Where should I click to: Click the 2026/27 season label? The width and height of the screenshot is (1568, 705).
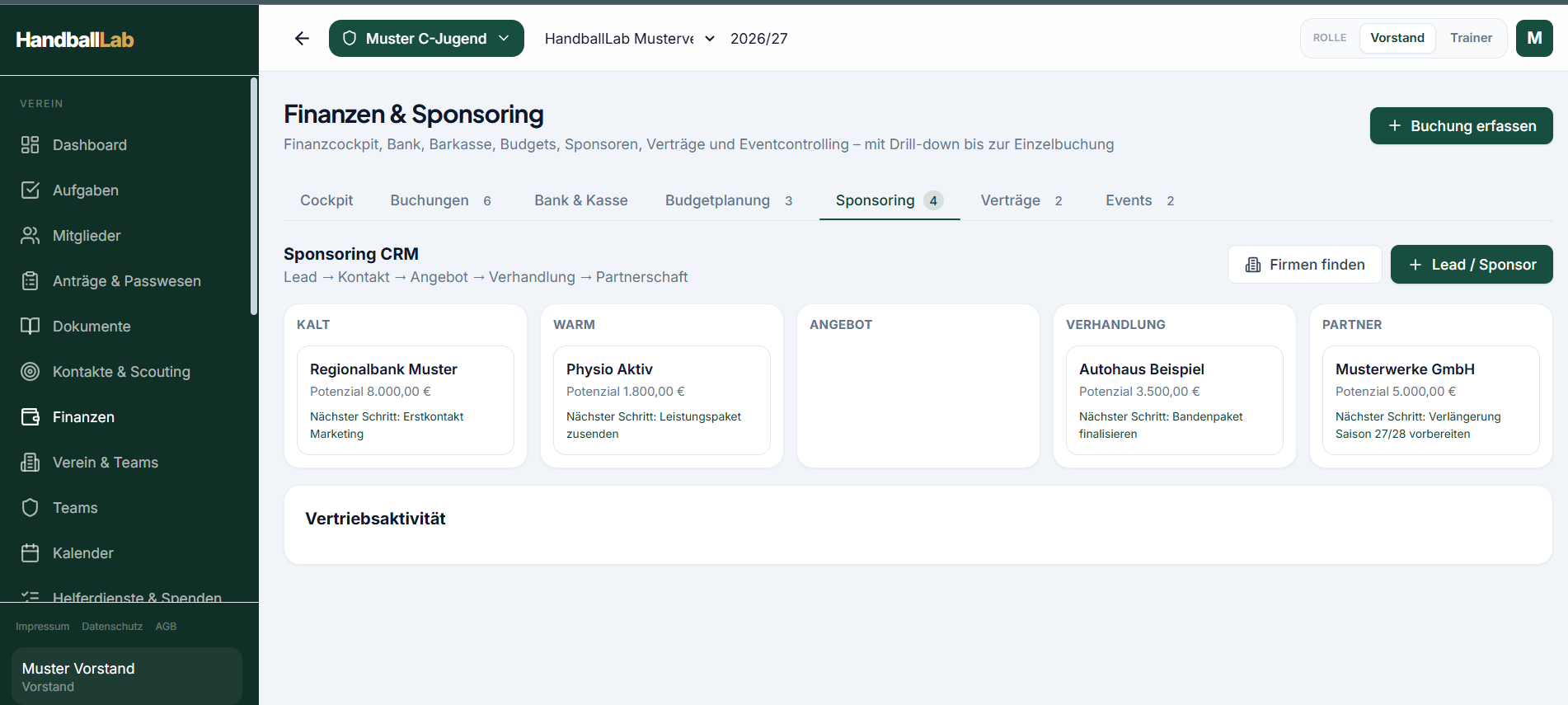(758, 39)
